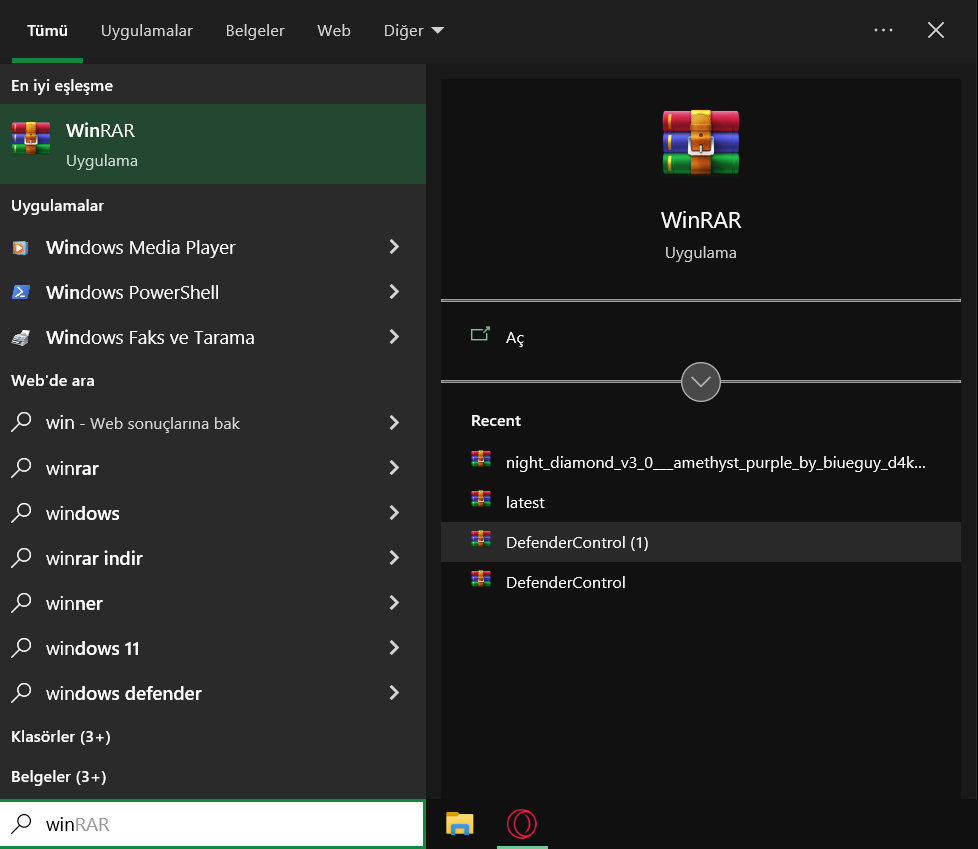978x849 pixels.
Task: Click inside the winRAR search box
Action: point(213,824)
